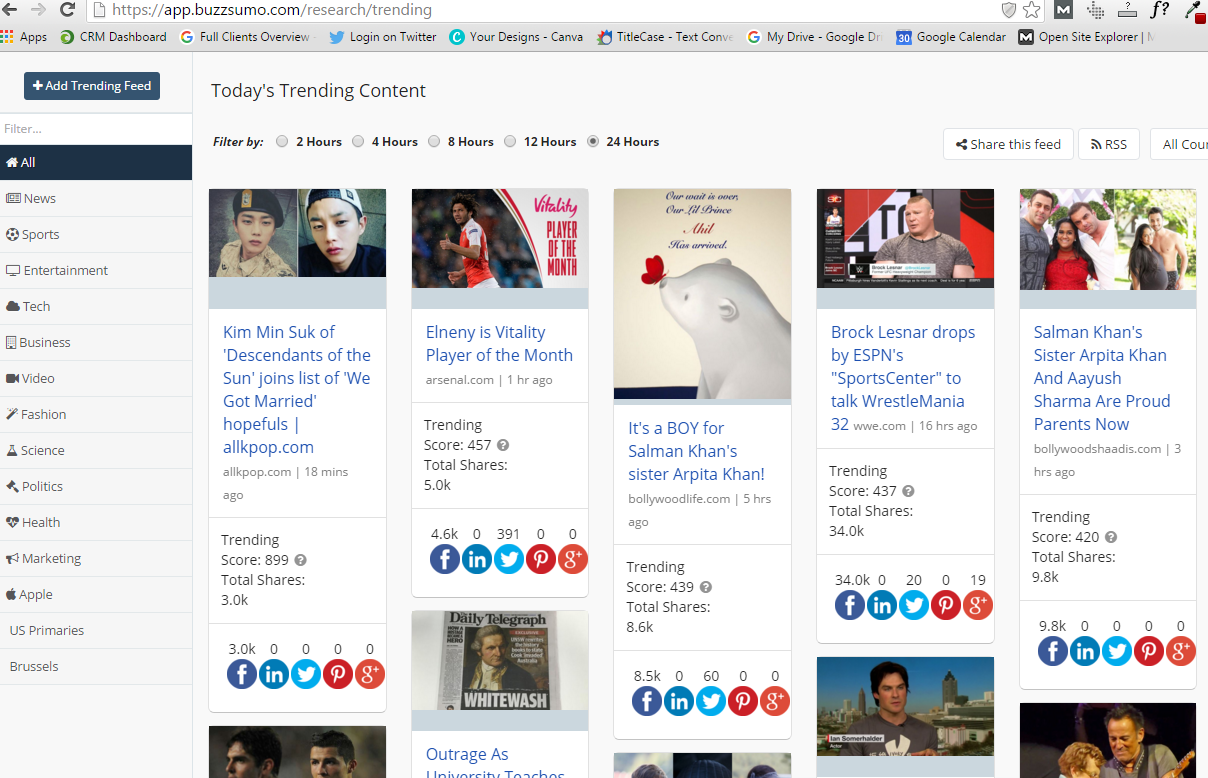
Task: Click the Add Trending Feed button
Action: (92, 86)
